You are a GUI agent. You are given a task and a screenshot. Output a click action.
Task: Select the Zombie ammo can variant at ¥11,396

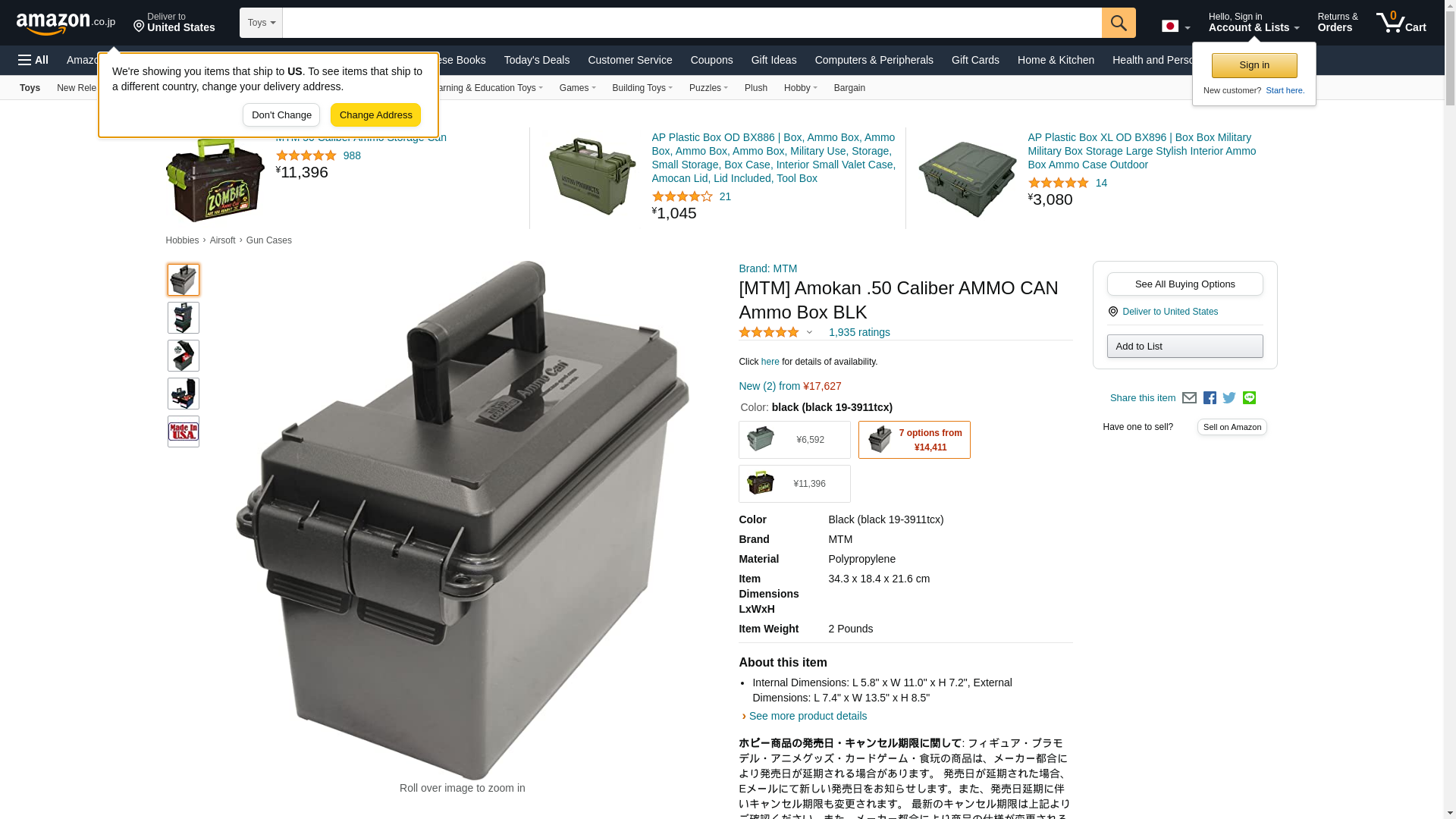coord(794,484)
